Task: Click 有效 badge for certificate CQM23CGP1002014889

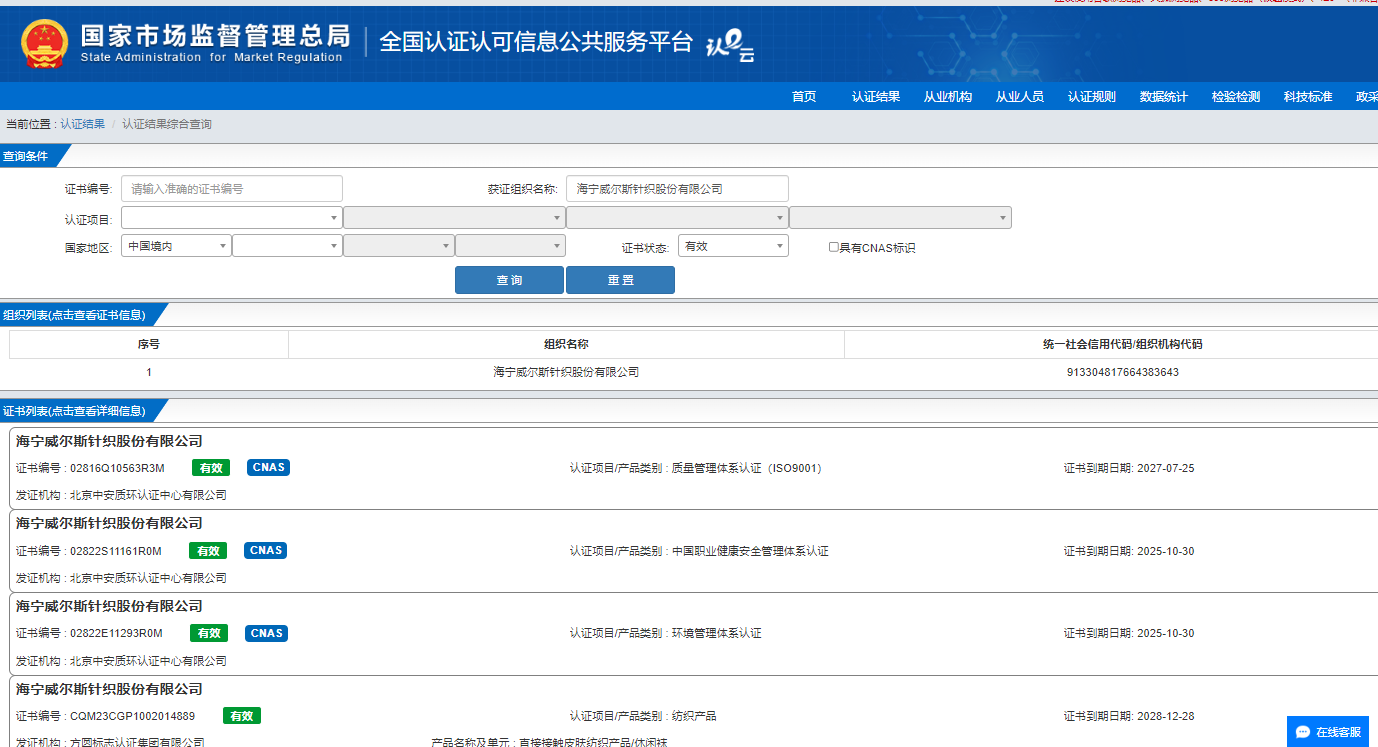Action: (x=241, y=716)
